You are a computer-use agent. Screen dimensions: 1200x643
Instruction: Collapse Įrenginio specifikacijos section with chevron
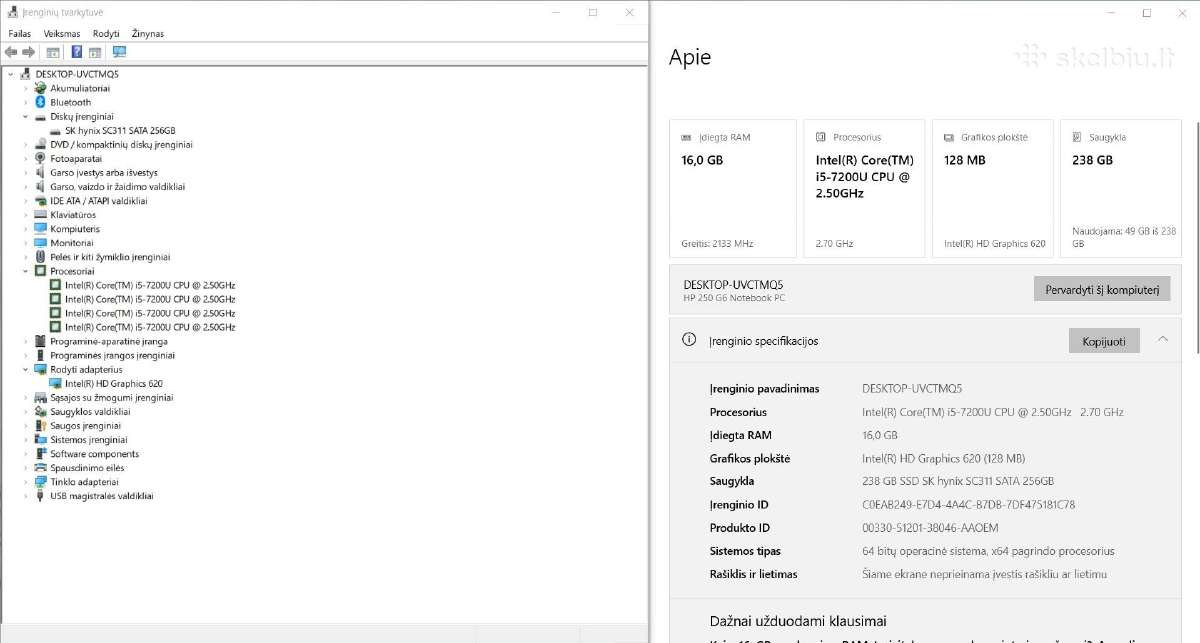click(1163, 340)
